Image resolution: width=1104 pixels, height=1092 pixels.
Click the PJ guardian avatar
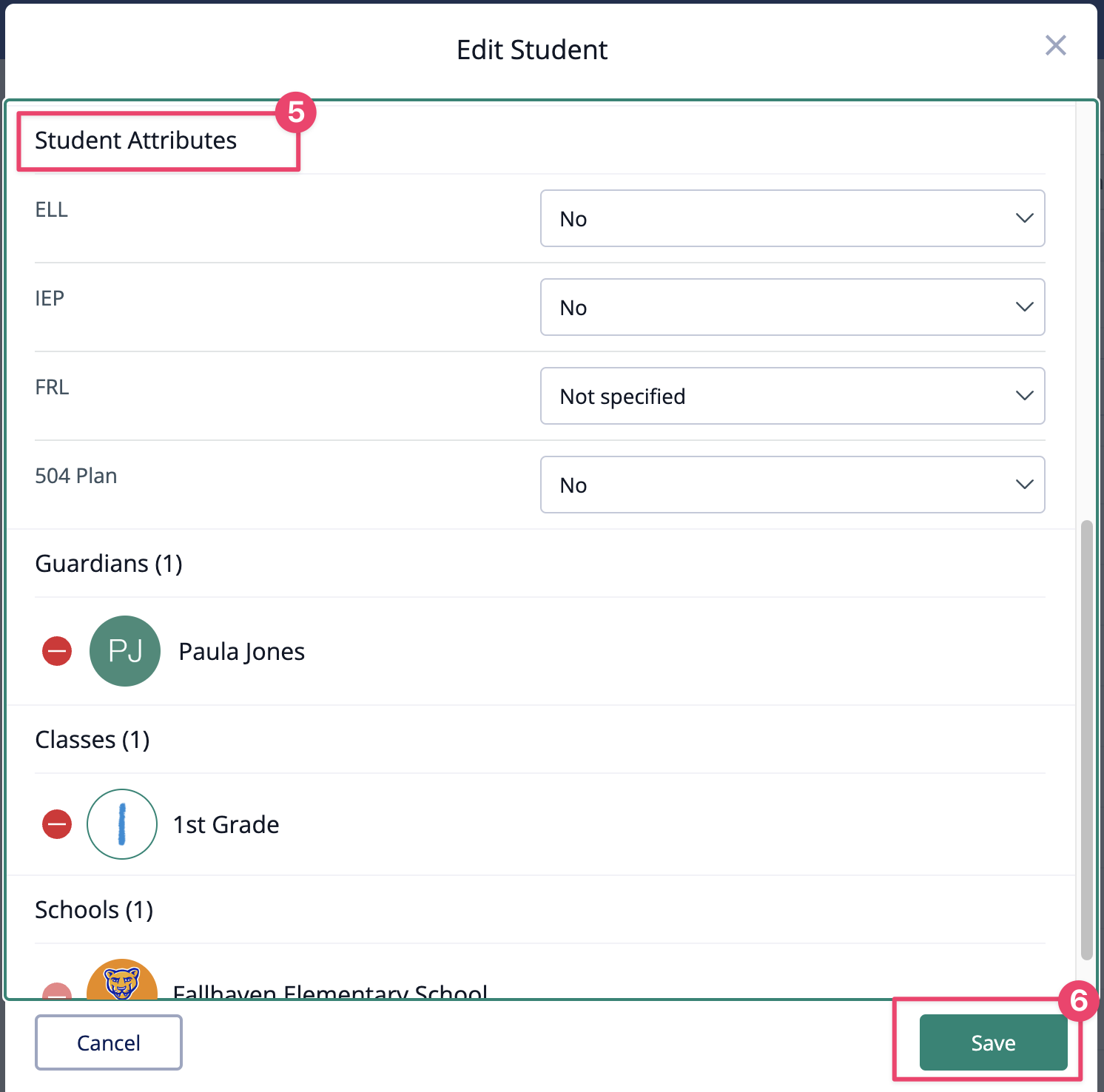125,651
